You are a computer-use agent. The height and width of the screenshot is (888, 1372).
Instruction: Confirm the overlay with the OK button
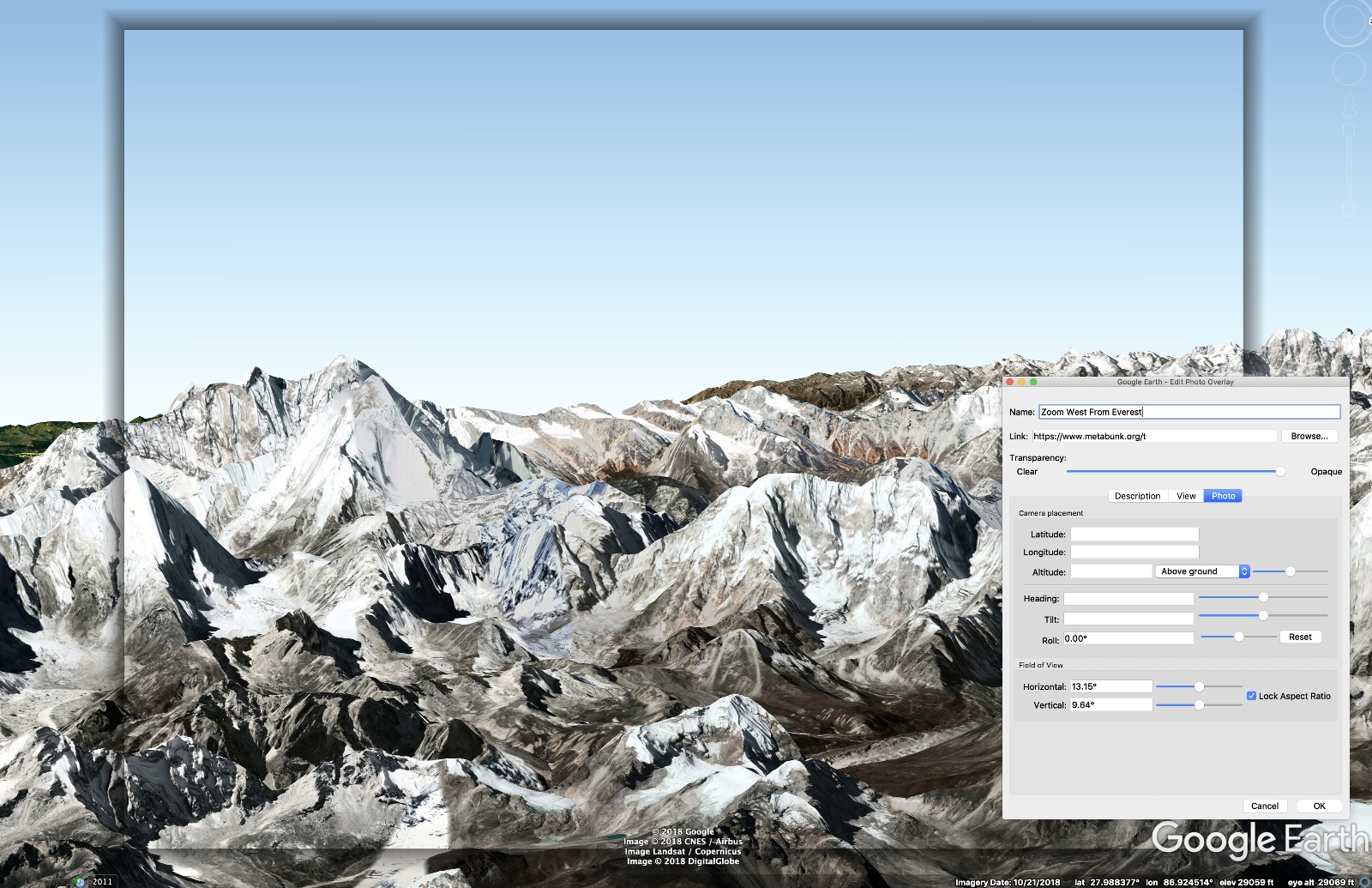(x=1319, y=806)
